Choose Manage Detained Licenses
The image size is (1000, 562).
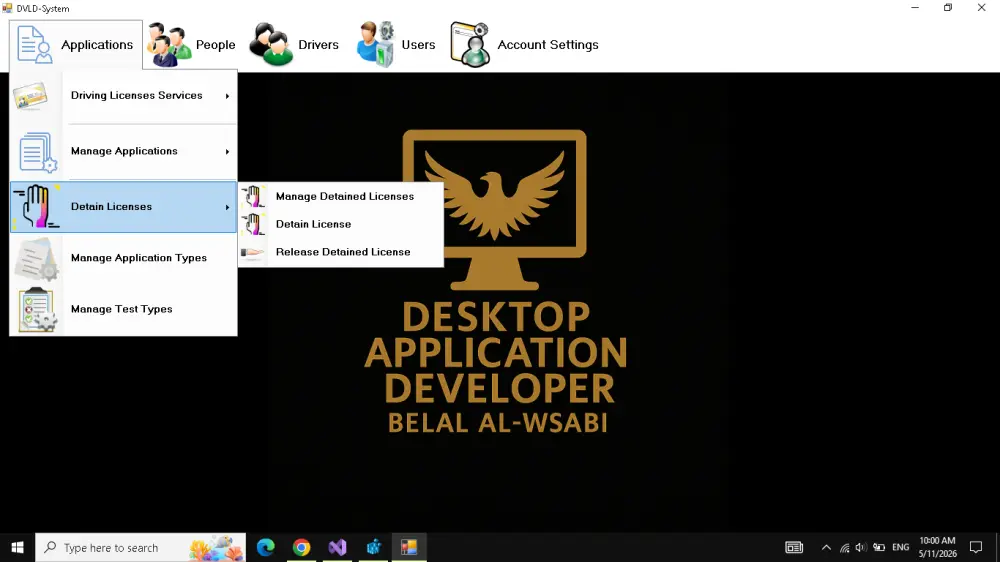[x=341, y=196]
